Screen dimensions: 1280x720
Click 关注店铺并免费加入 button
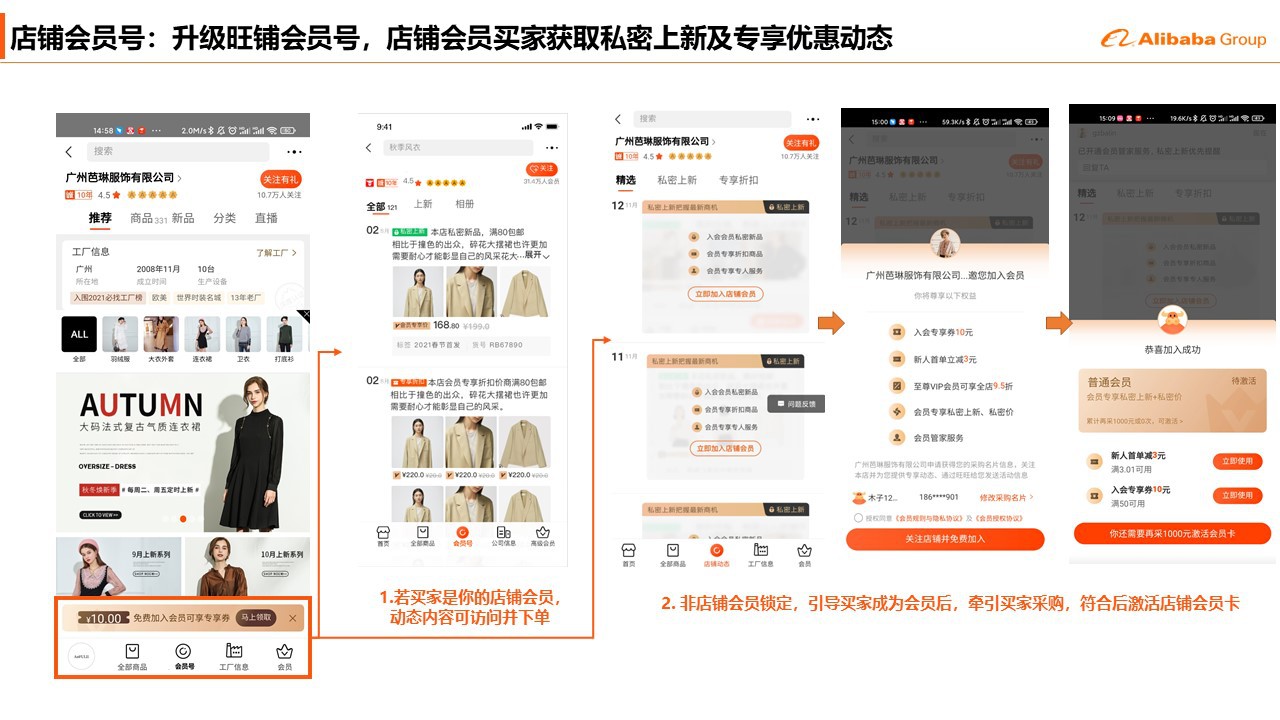pyautogui.click(x=945, y=539)
